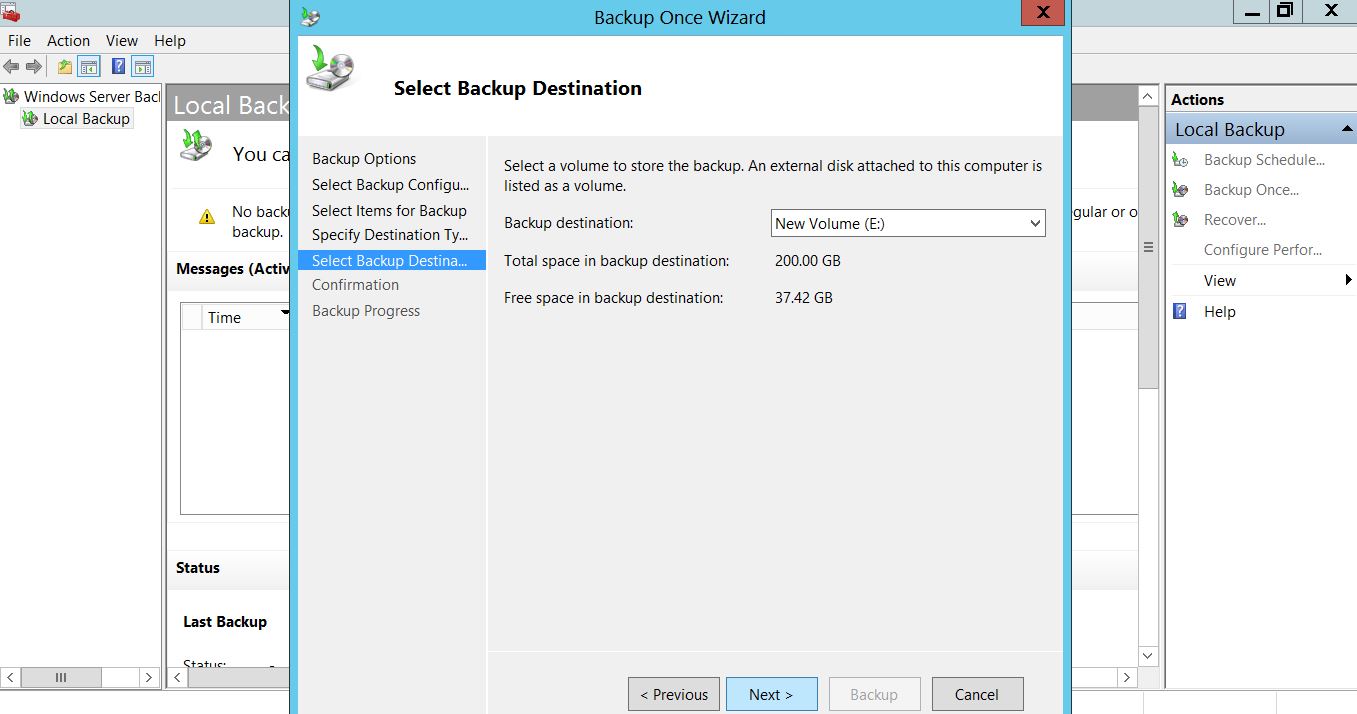Toggle the Show/Hide Console Tree toolbar icon
The width and height of the screenshot is (1357, 714).
(x=89, y=67)
